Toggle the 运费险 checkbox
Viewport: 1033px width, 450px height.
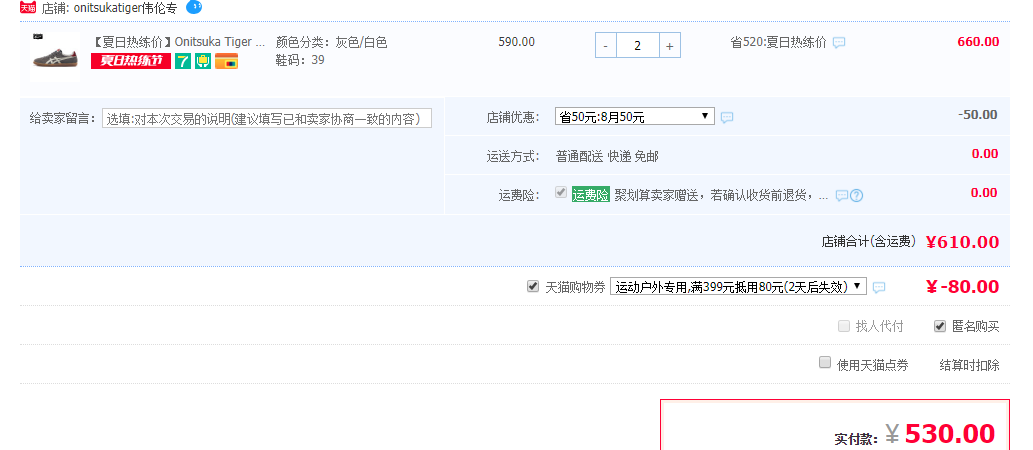tap(561, 193)
